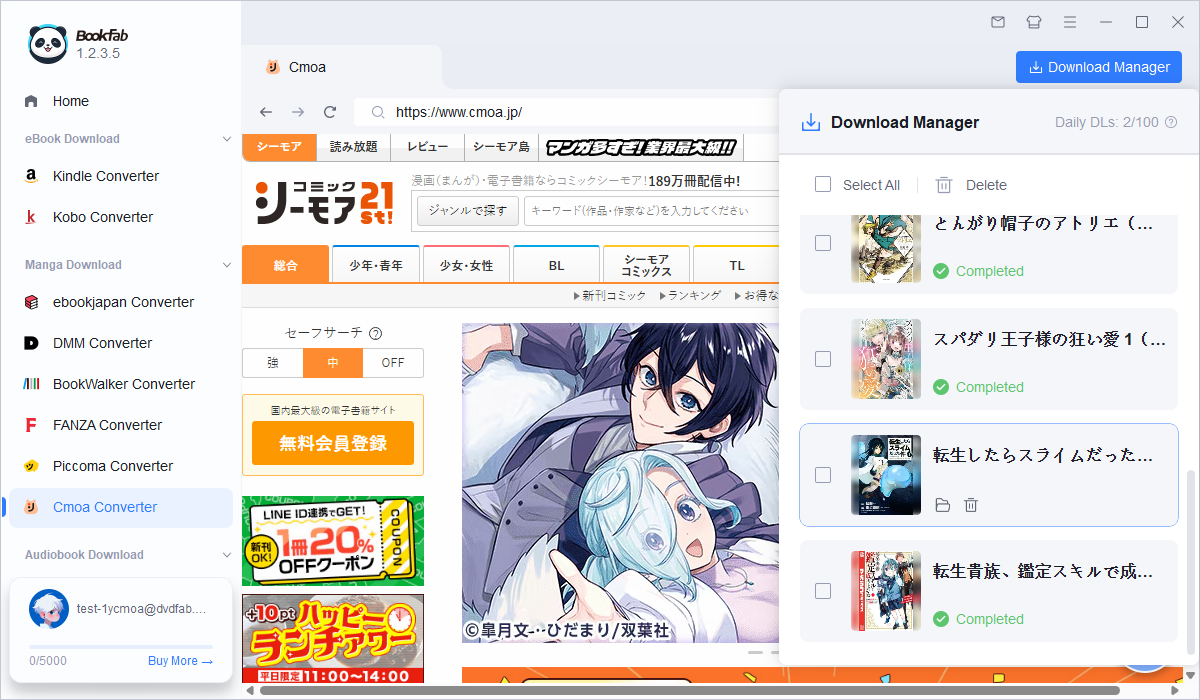
Task: Delete the 転生したらスライムだった download item
Action: 971,505
